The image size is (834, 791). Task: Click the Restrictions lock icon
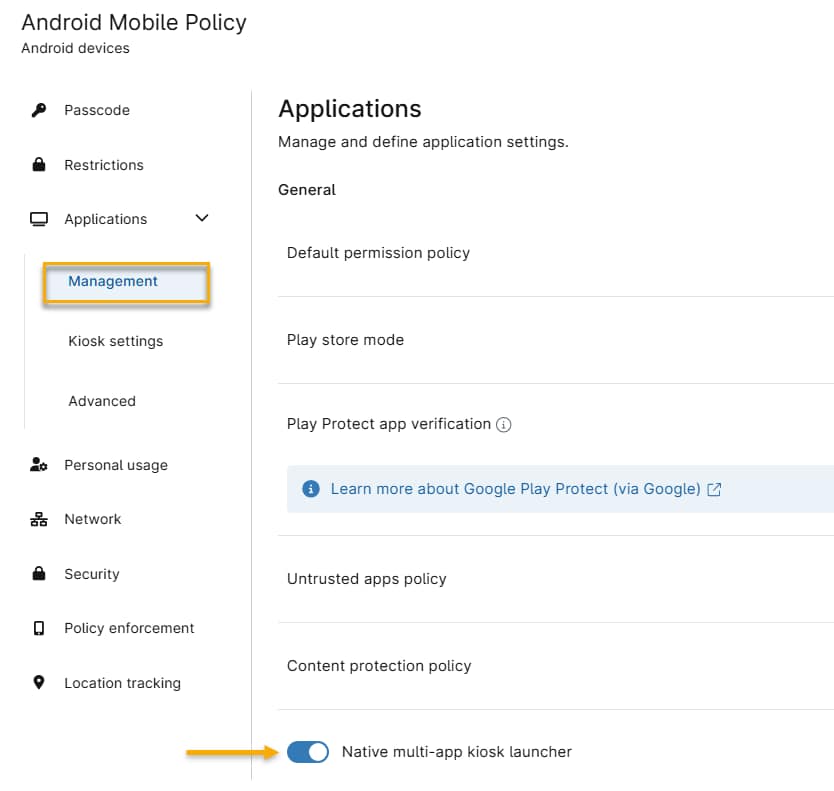(39, 164)
